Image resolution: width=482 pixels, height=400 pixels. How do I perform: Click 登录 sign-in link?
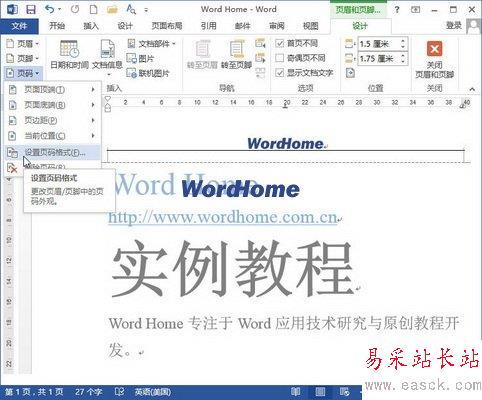[x=454, y=25]
